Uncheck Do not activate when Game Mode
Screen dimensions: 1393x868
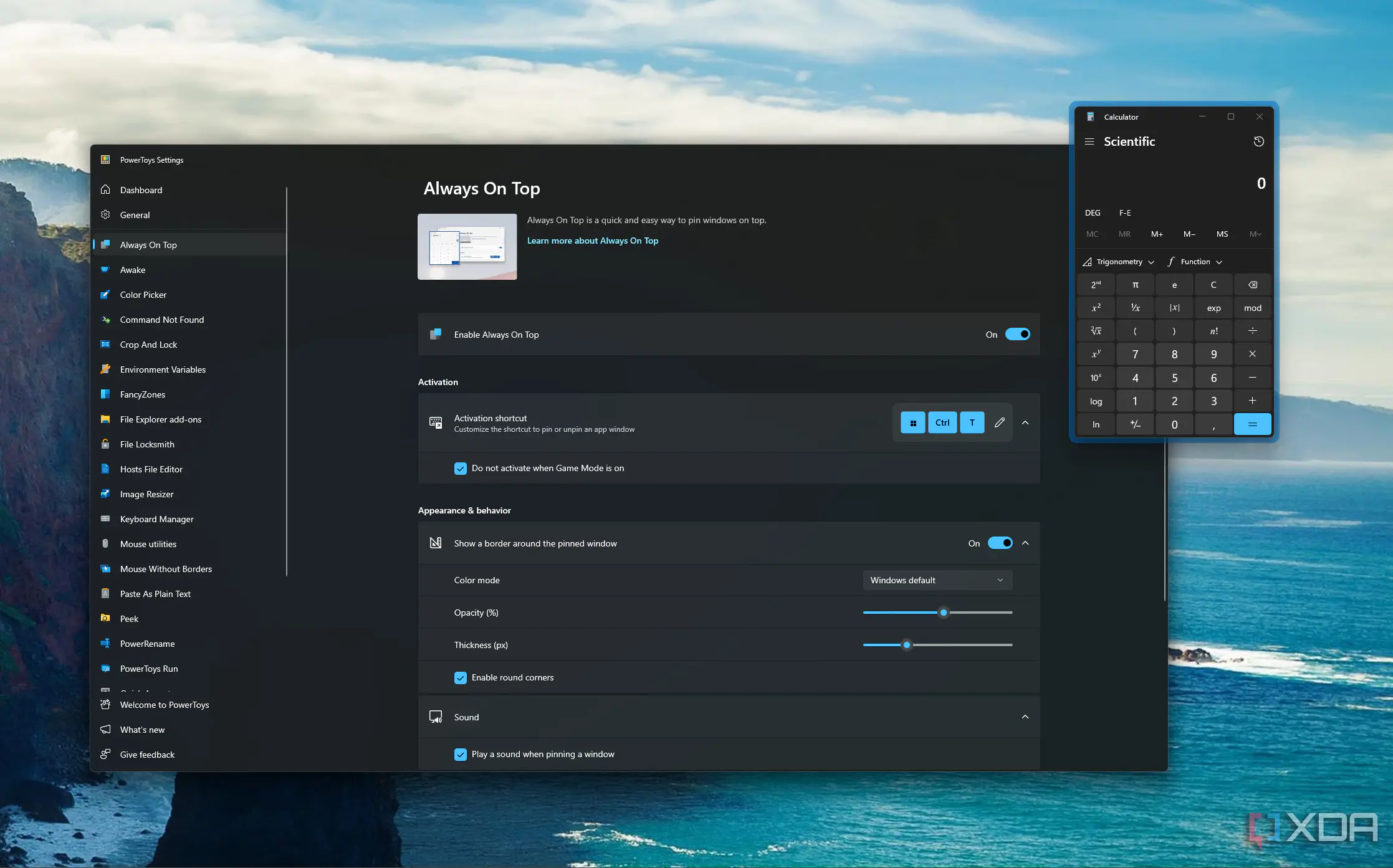461,469
